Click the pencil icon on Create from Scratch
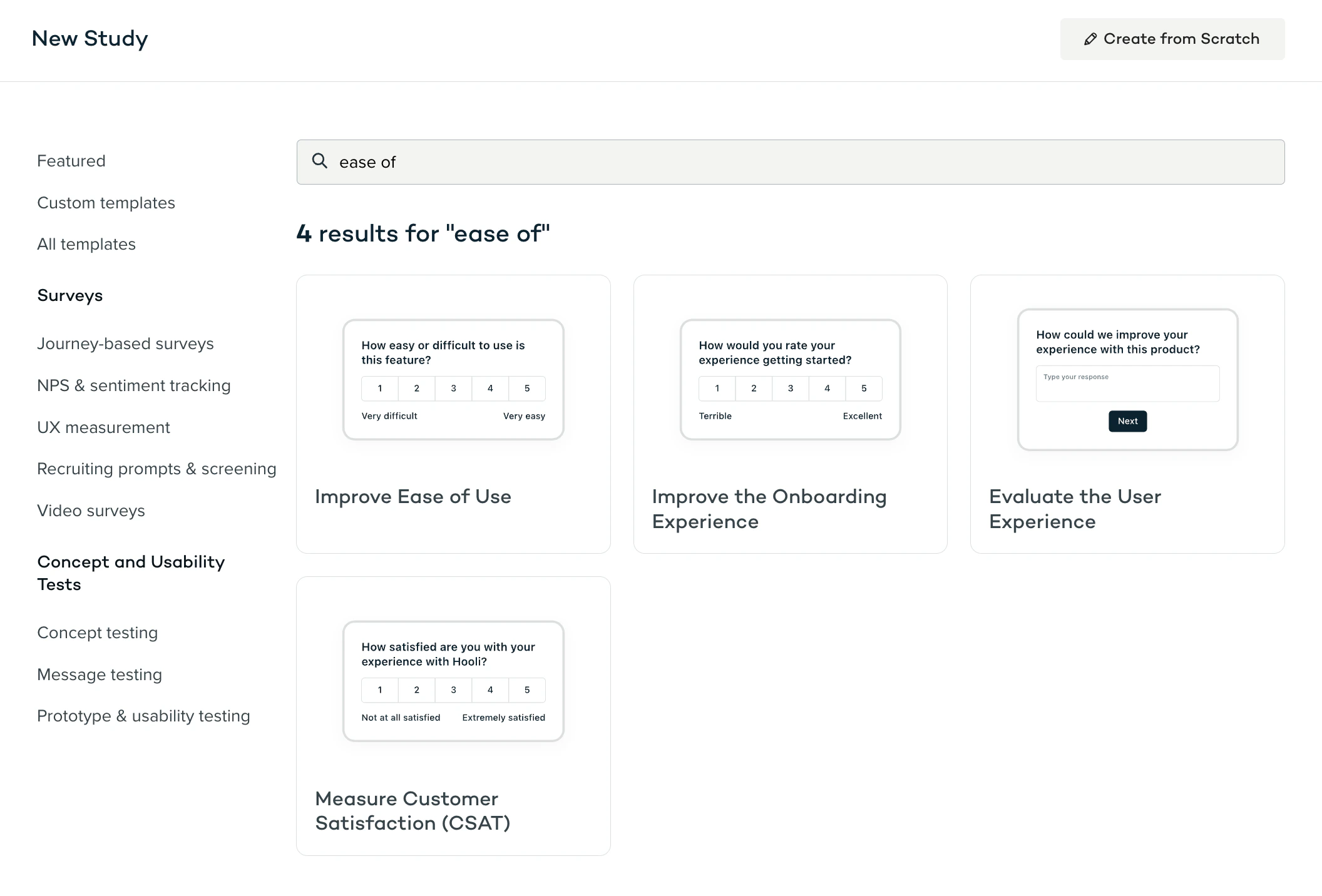 pos(1090,39)
